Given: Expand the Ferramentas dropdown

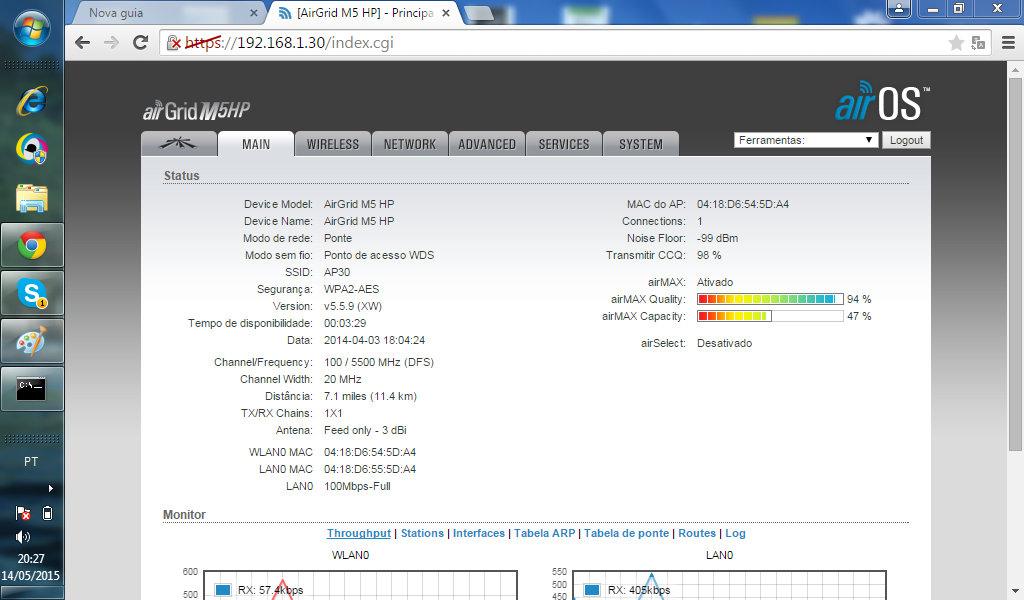Looking at the screenshot, I should click(x=805, y=140).
